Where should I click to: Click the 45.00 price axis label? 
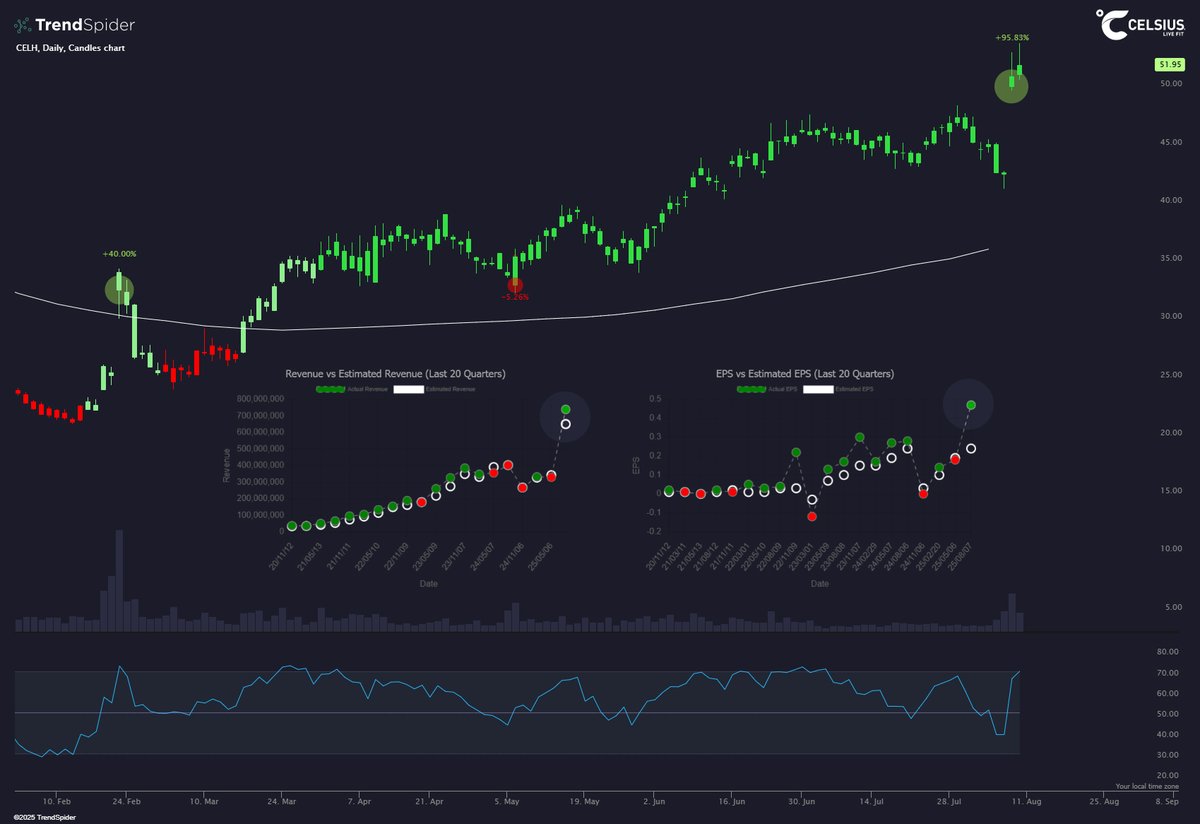tap(1170, 141)
